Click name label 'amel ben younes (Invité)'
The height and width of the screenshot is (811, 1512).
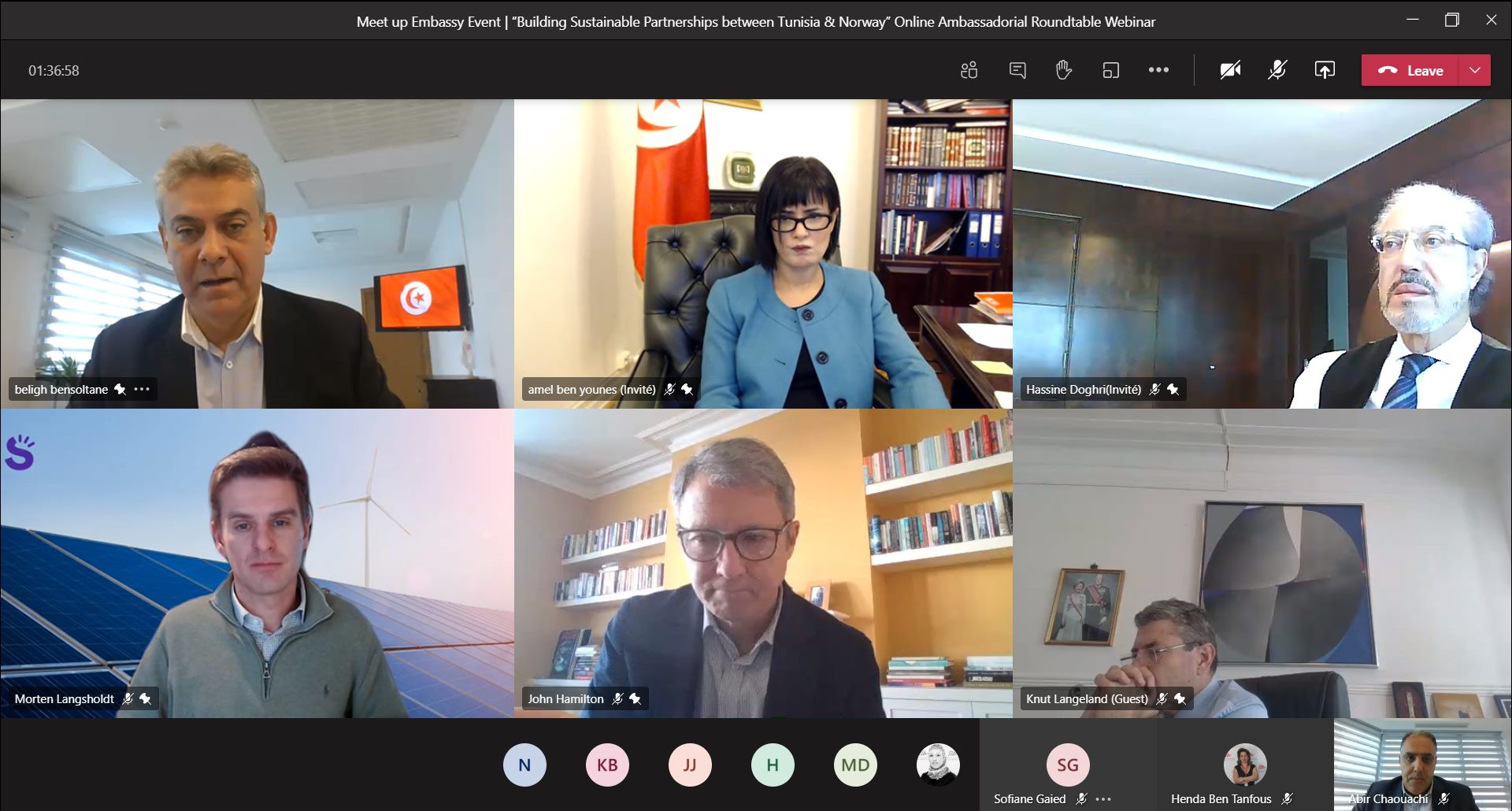click(591, 389)
